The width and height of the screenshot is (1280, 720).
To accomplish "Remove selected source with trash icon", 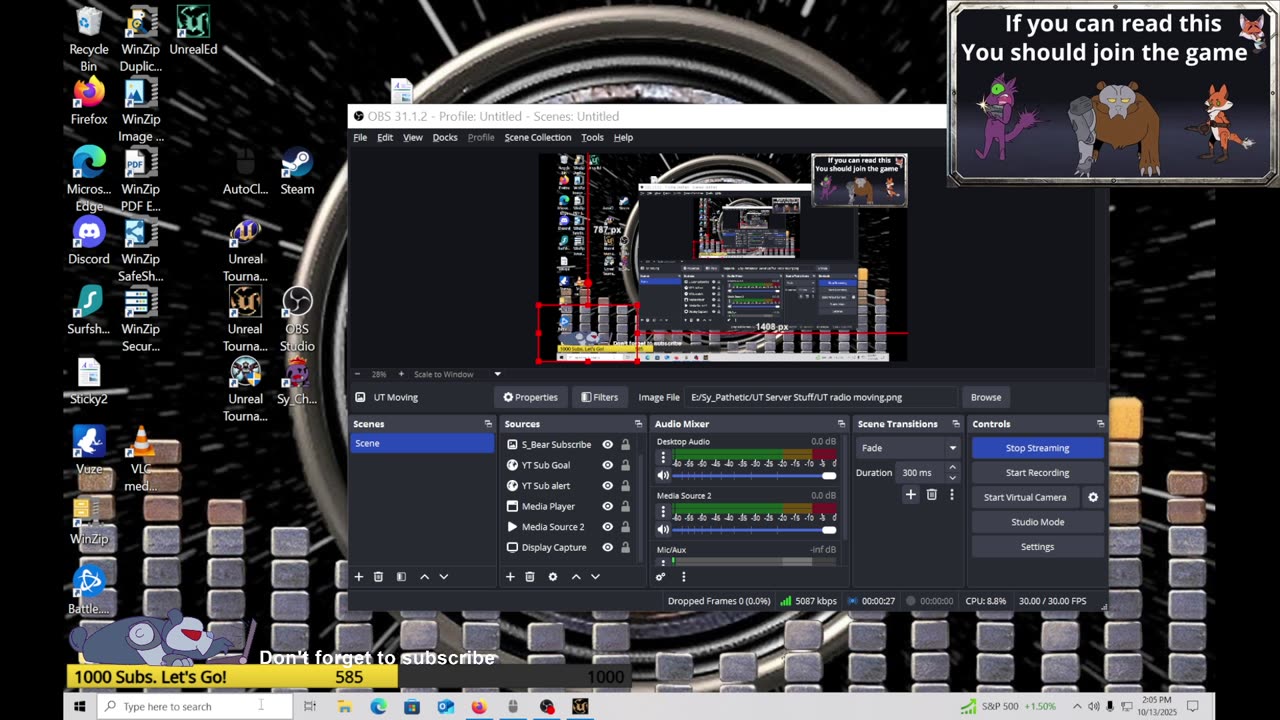I will (x=530, y=576).
